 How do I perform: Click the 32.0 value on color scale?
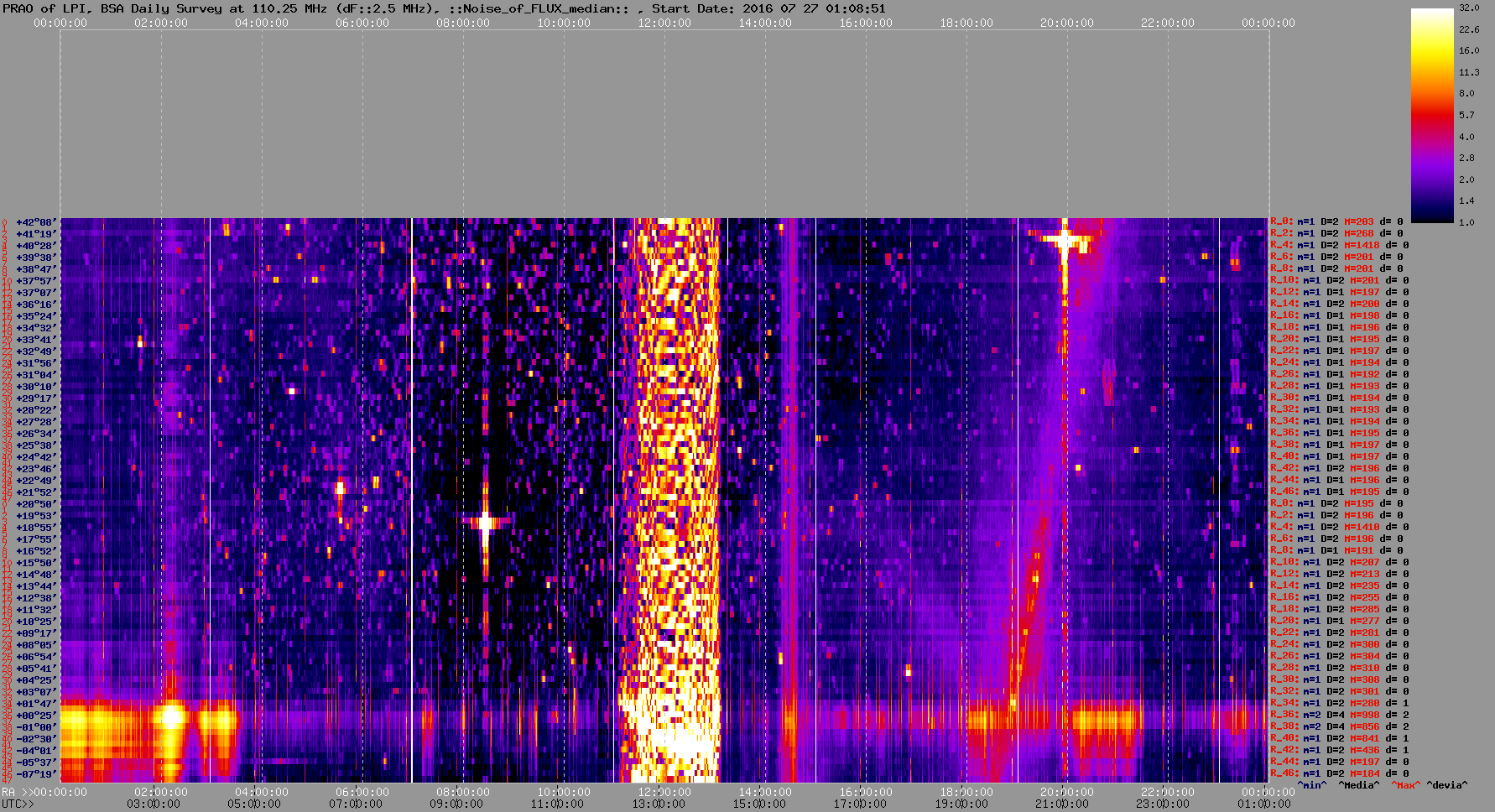(1469, 8)
